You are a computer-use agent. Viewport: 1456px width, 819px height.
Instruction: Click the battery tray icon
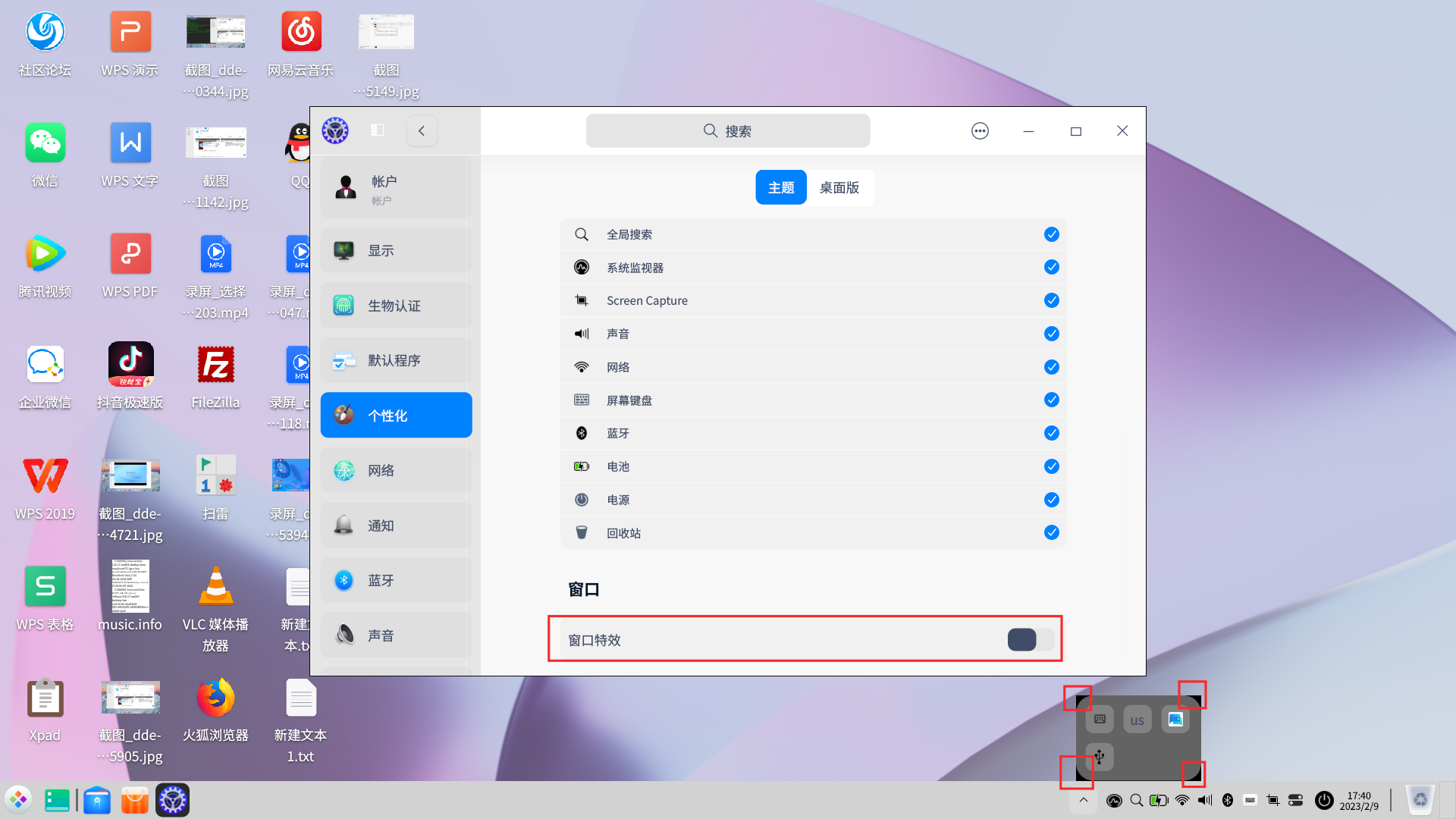[1159, 800]
